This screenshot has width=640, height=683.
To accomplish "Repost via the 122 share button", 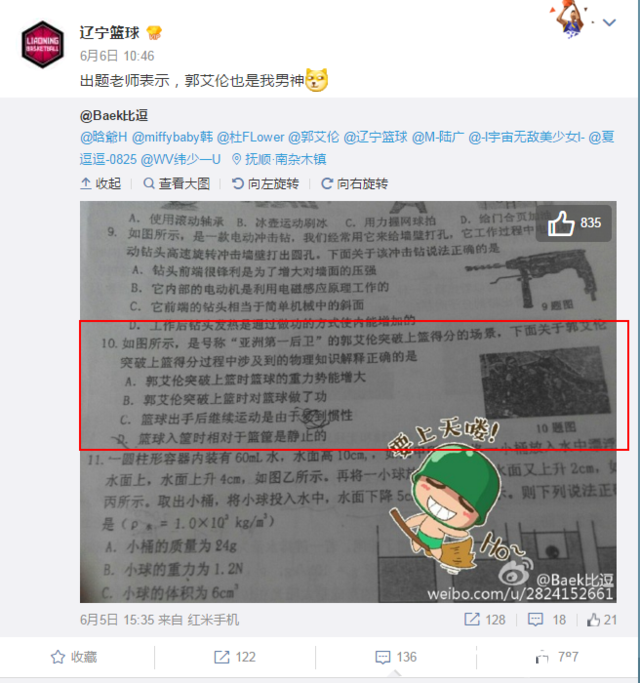I will [x=235, y=657].
